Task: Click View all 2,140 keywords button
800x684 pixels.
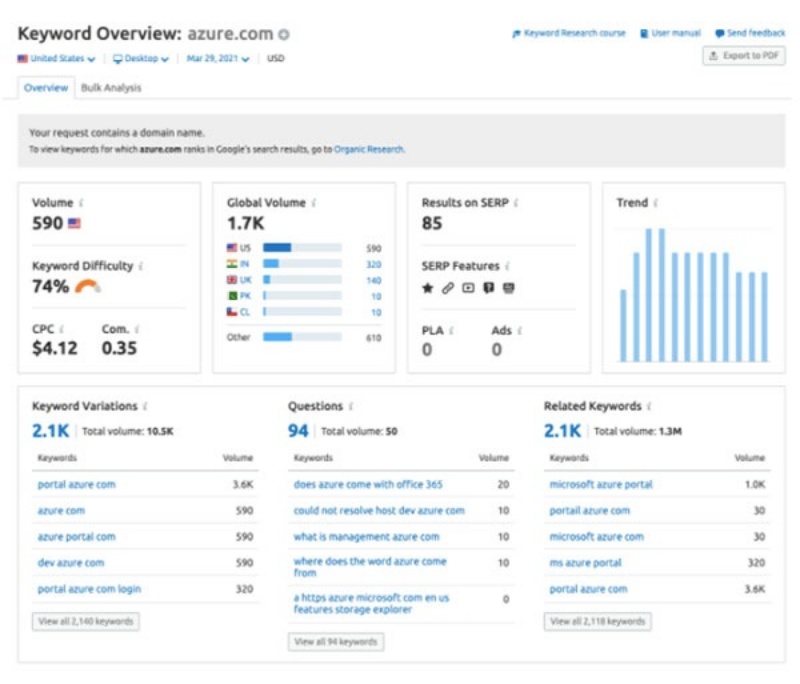Action: pyautogui.click(x=86, y=621)
